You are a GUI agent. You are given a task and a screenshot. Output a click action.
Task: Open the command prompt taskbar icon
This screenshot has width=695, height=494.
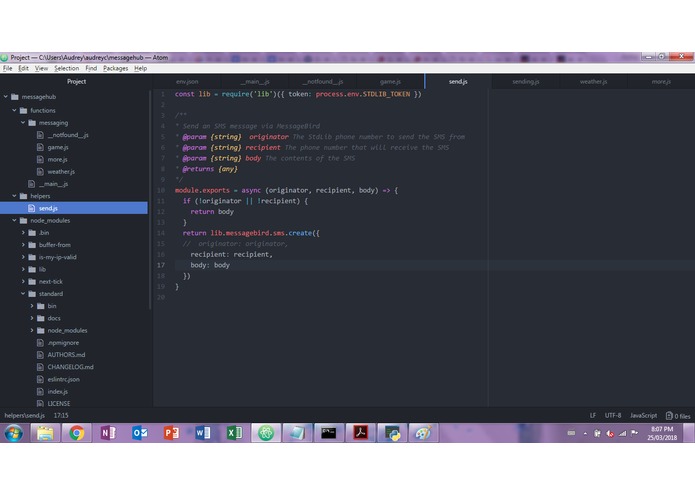329,433
